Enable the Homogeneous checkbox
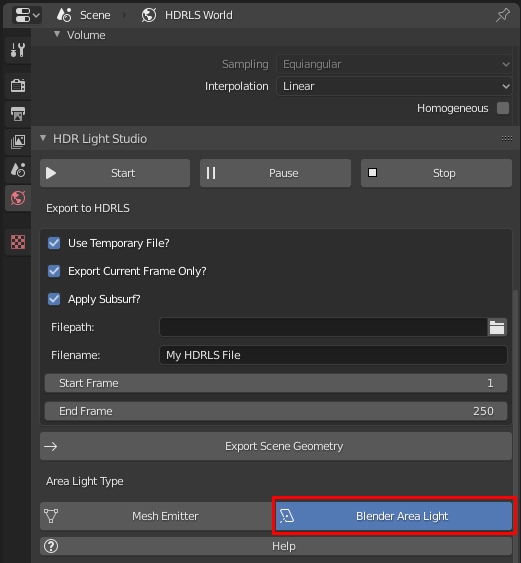 tap(503, 108)
